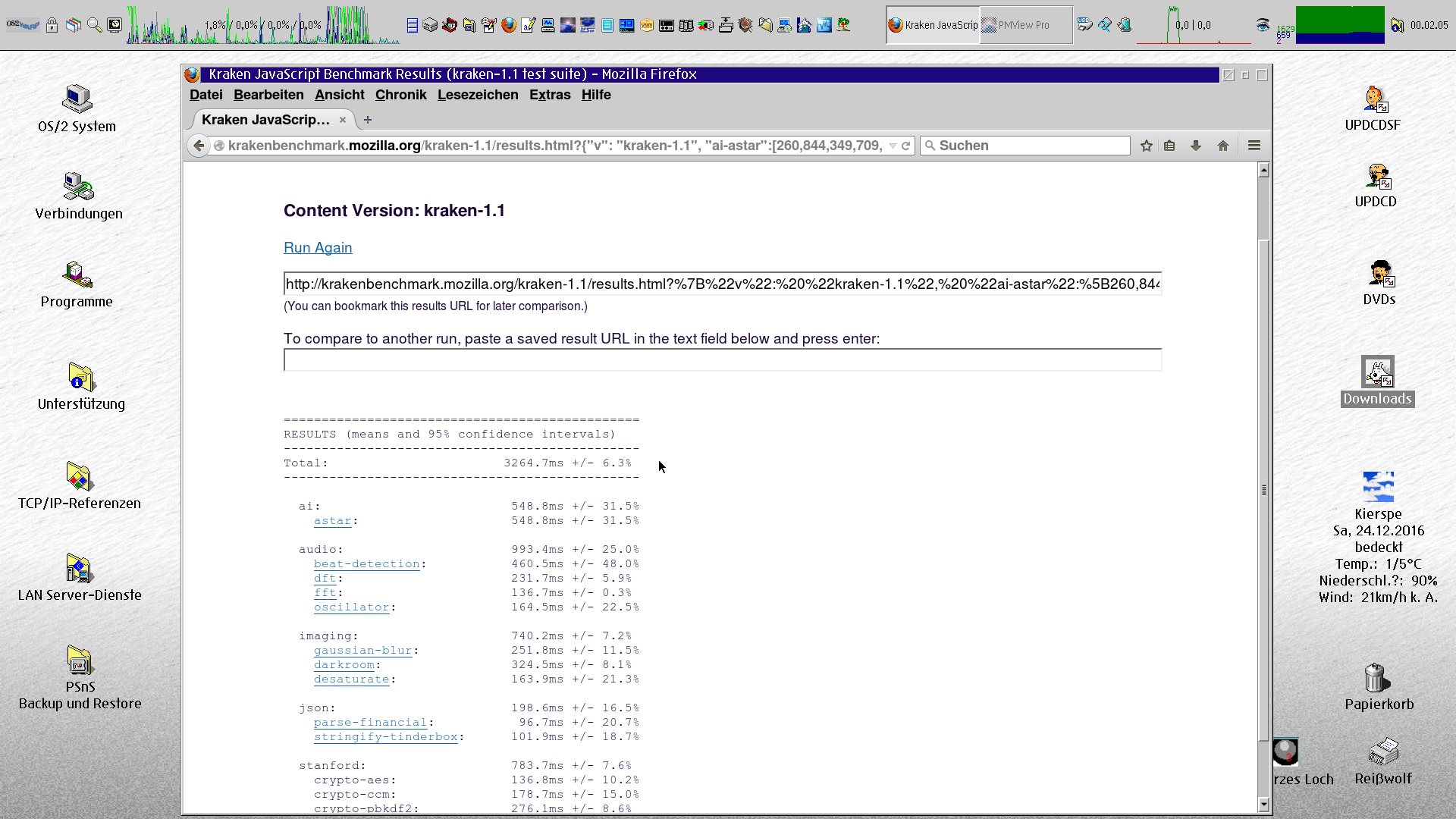Viewport: 1456px width, 819px height.
Task: Click the Run Again link
Action: coord(318,248)
